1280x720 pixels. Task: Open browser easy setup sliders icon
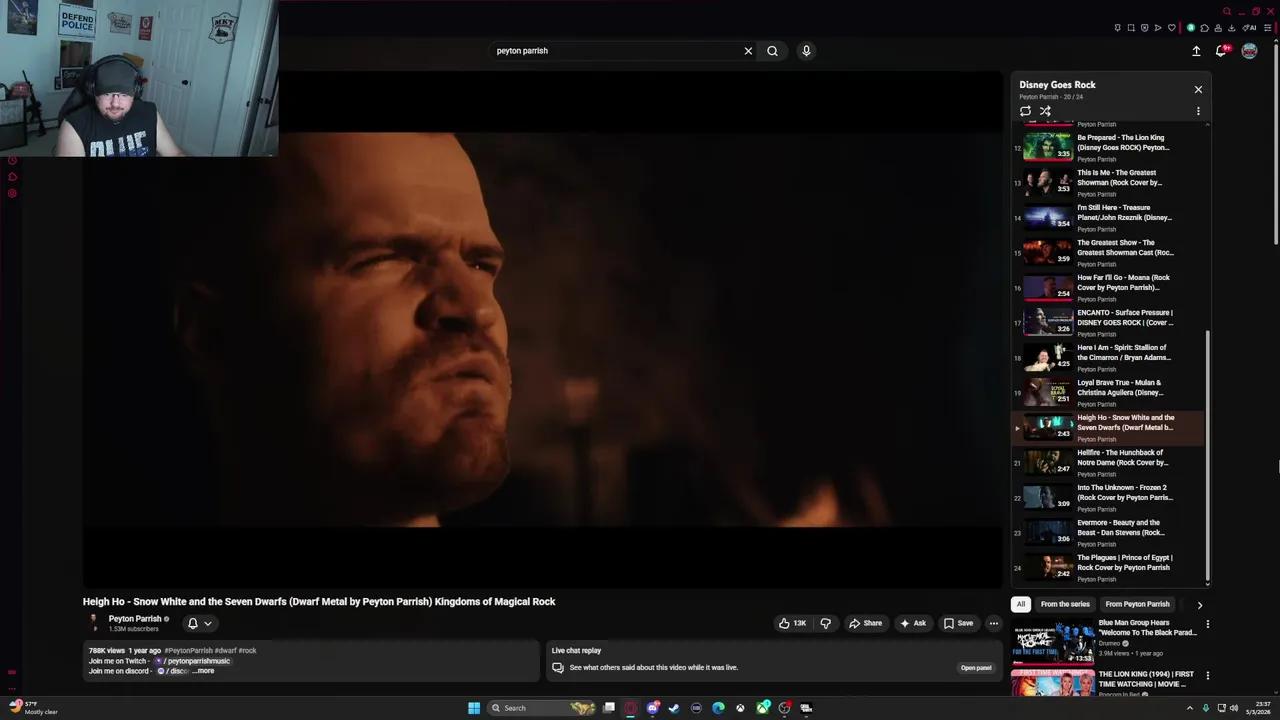point(1268,28)
